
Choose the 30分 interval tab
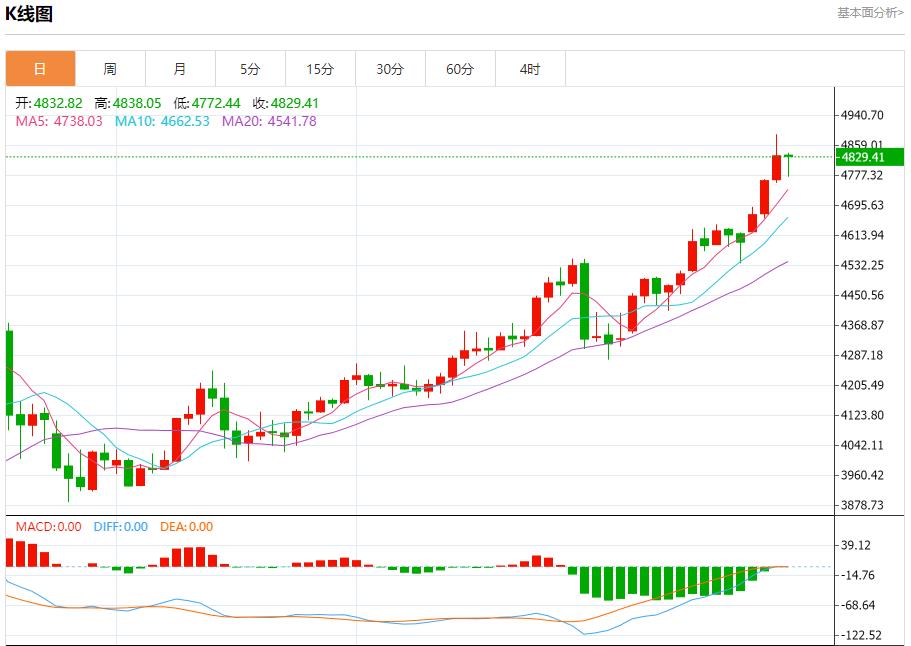[x=390, y=69]
